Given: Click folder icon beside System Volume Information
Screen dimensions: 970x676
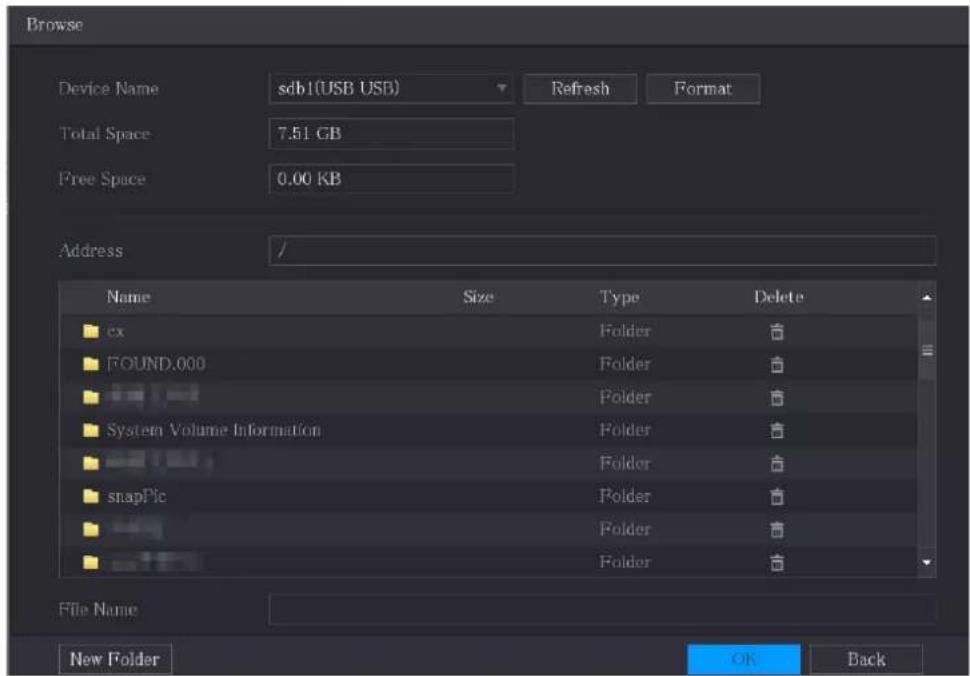Looking at the screenshot, I should click(91, 430).
